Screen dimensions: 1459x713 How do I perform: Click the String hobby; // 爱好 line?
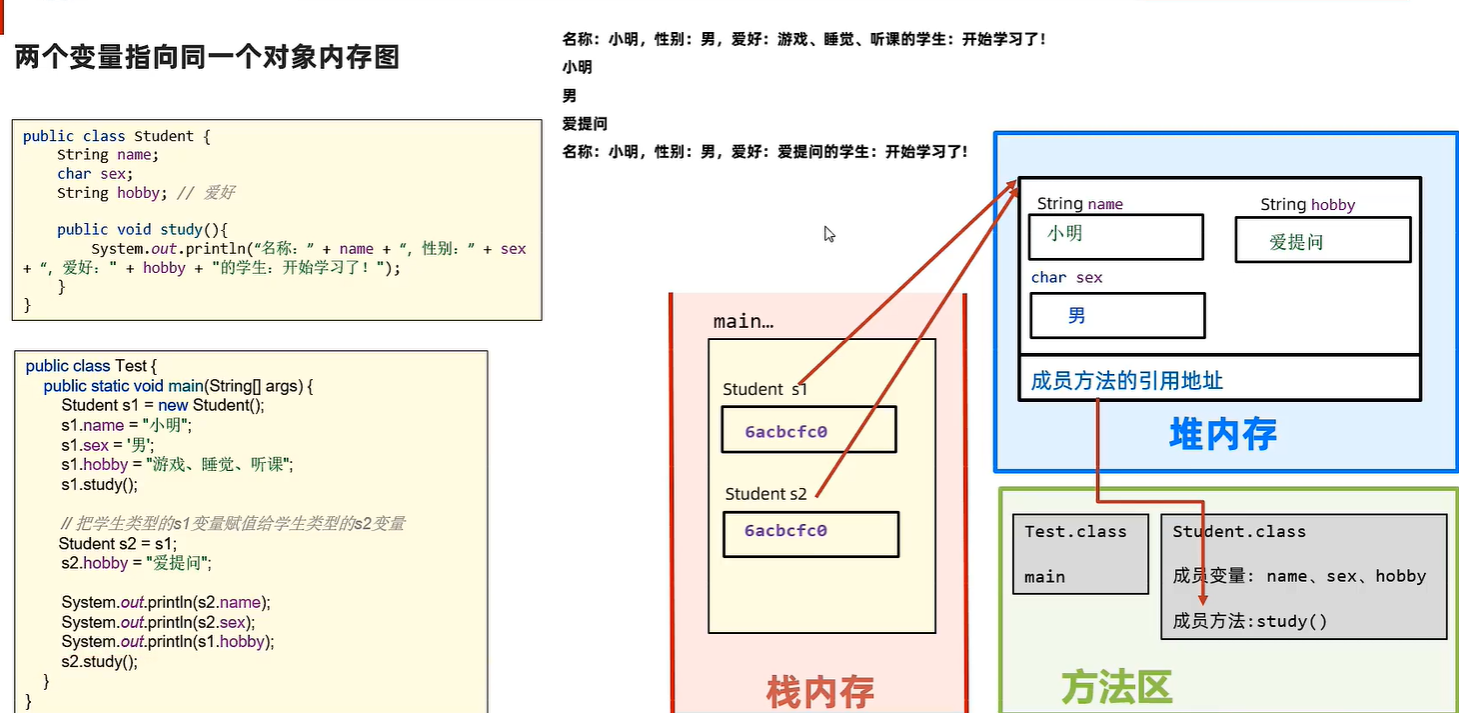146,193
